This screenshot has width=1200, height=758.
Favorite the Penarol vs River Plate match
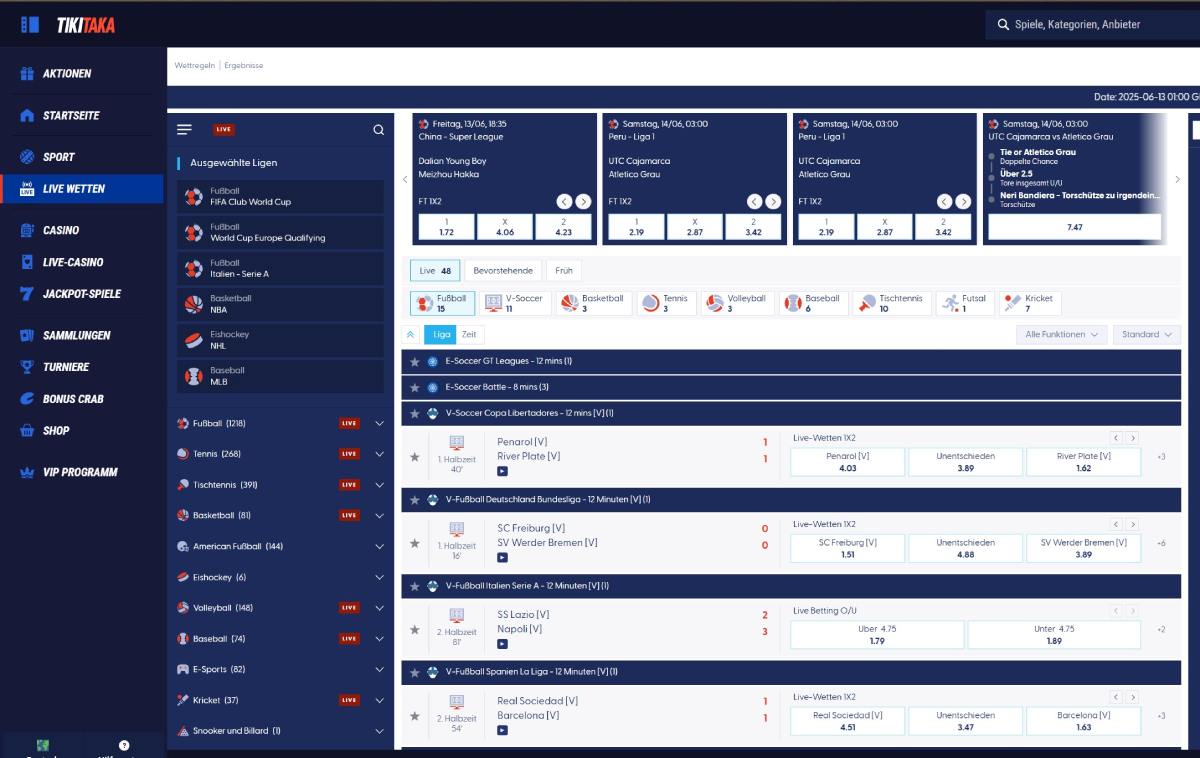[x=415, y=457]
